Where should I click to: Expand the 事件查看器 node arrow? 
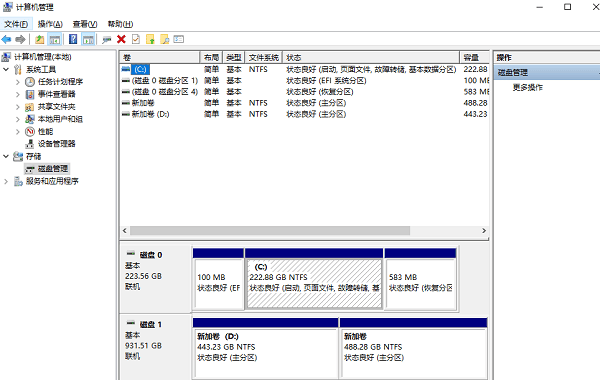(x=18, y=94)
